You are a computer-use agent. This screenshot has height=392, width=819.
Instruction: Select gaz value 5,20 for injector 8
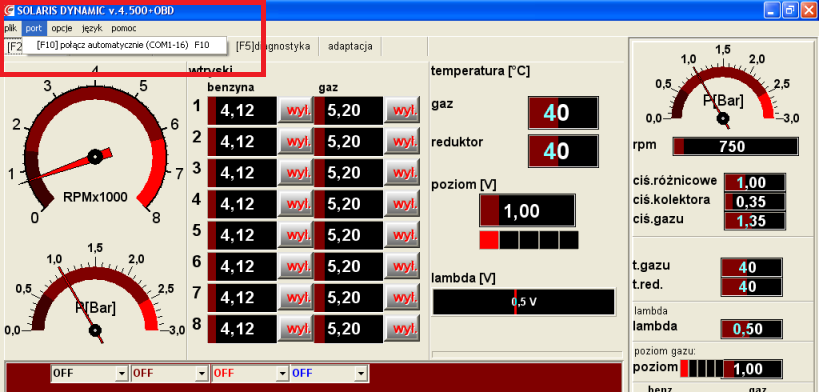(x=348, y=329)
